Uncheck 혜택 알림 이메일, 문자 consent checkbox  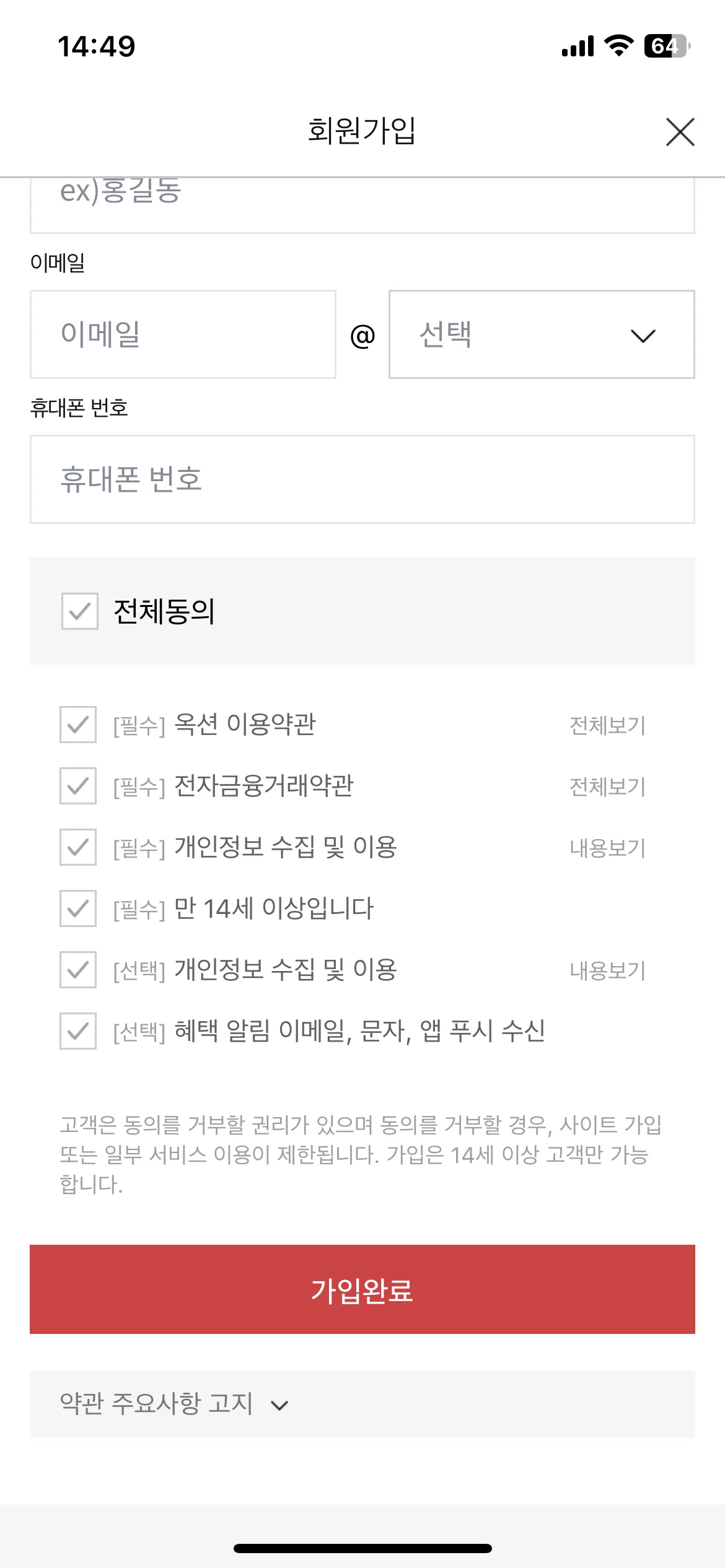(x=77, y=1032)
